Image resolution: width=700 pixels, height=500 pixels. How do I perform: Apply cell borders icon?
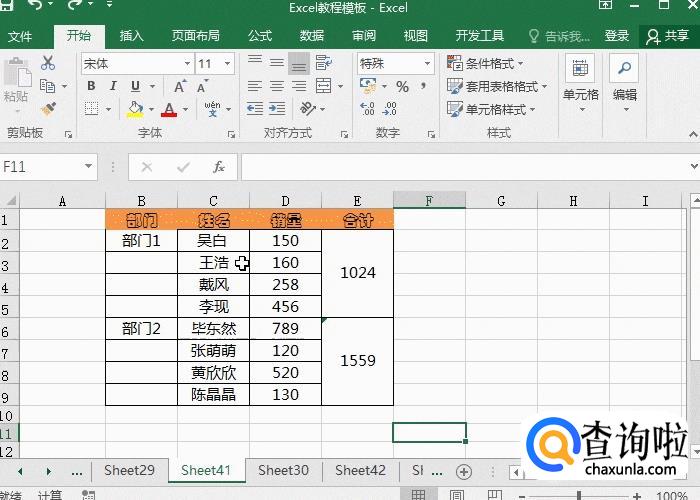pyautogui.click(x=92, y=108)
